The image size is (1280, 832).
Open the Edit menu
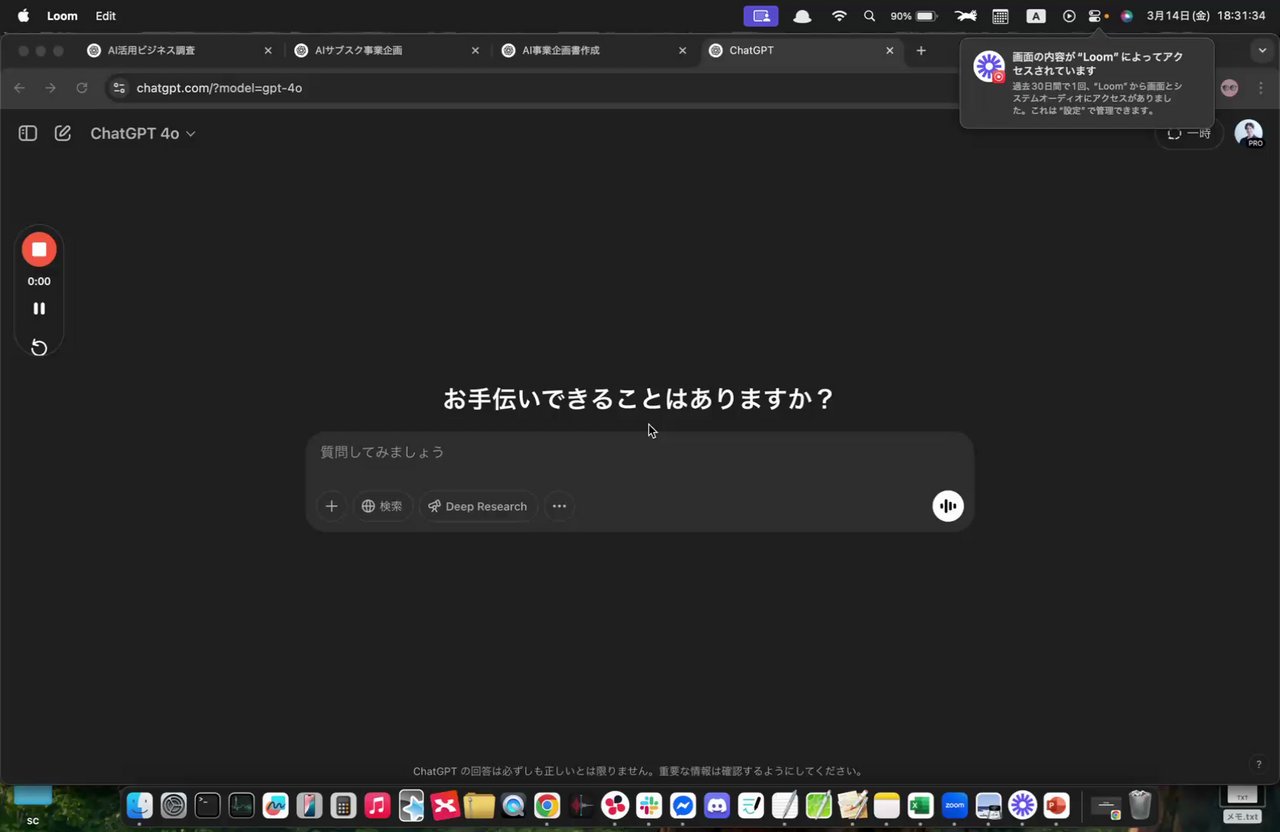(x=106, y=16)
